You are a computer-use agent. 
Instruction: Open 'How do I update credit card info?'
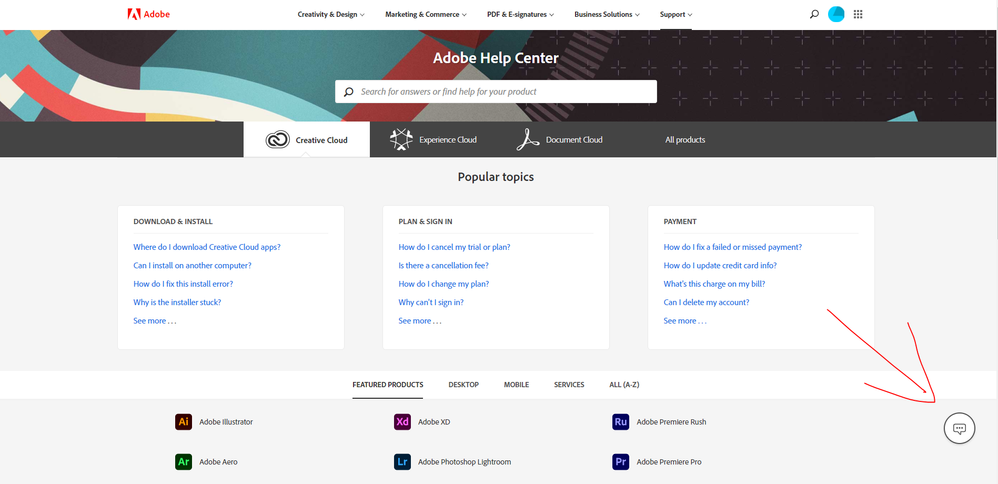pos(720,266)
